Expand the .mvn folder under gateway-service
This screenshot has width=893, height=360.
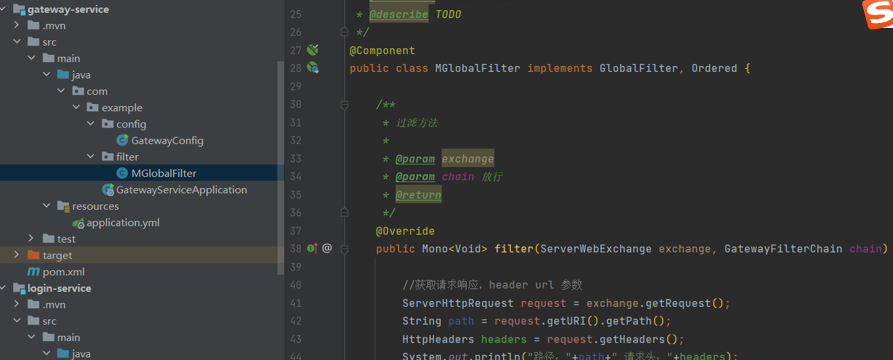[17, 25]
